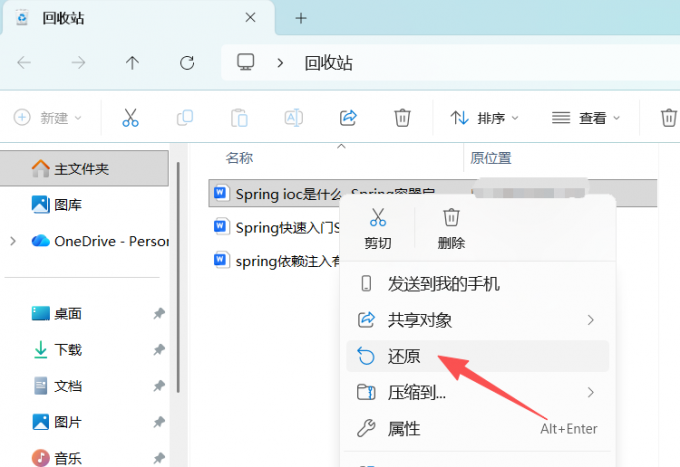Close the 回收站 tab
Viewport: 680px width, 467px height.
coord(250,18)
